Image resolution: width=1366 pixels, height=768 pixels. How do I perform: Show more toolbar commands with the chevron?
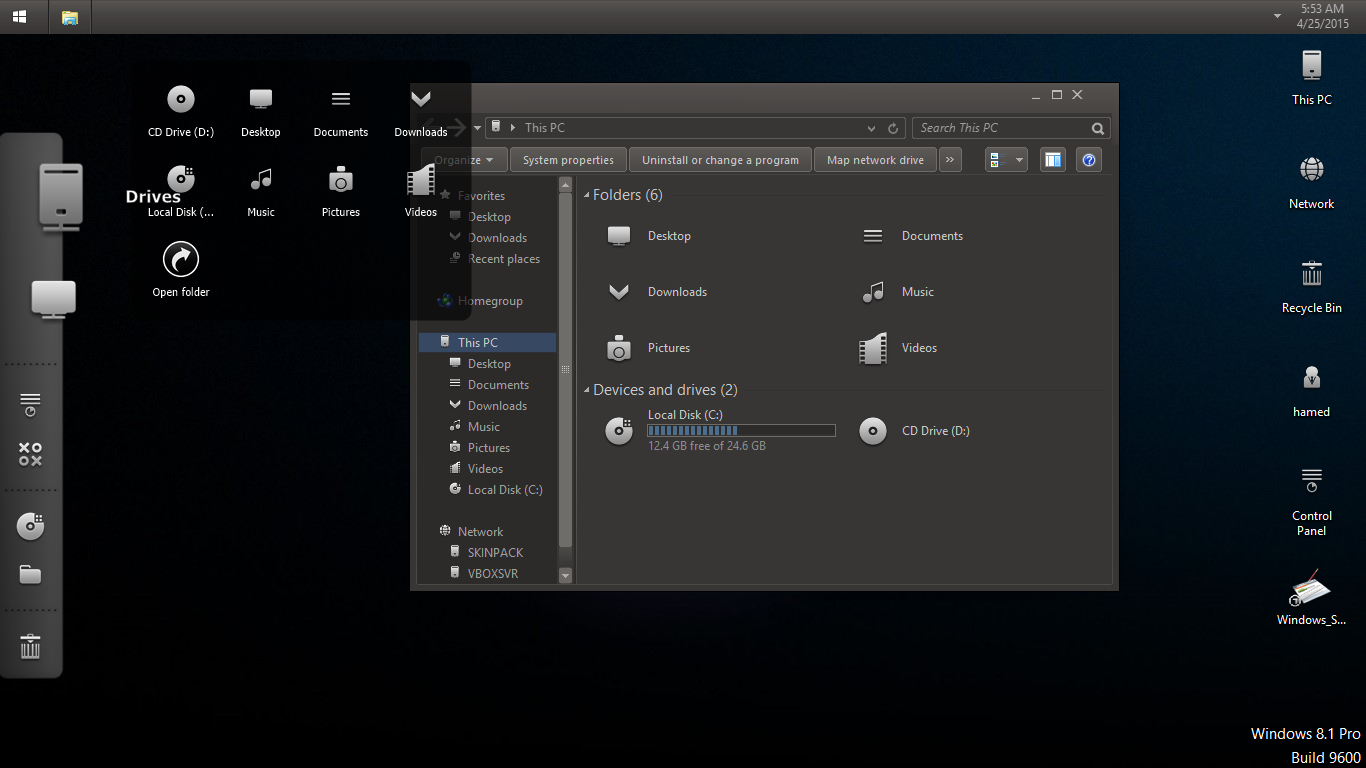950,160
